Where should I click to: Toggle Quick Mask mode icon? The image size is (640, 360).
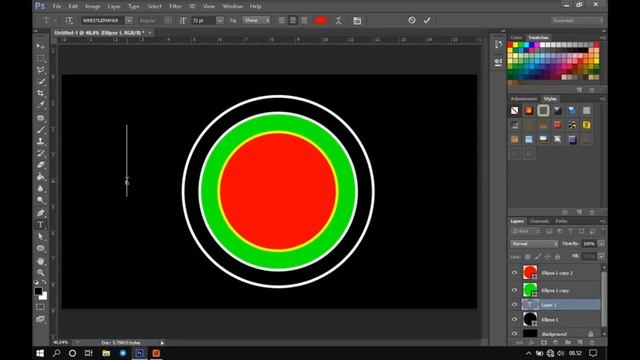point(40,307)
